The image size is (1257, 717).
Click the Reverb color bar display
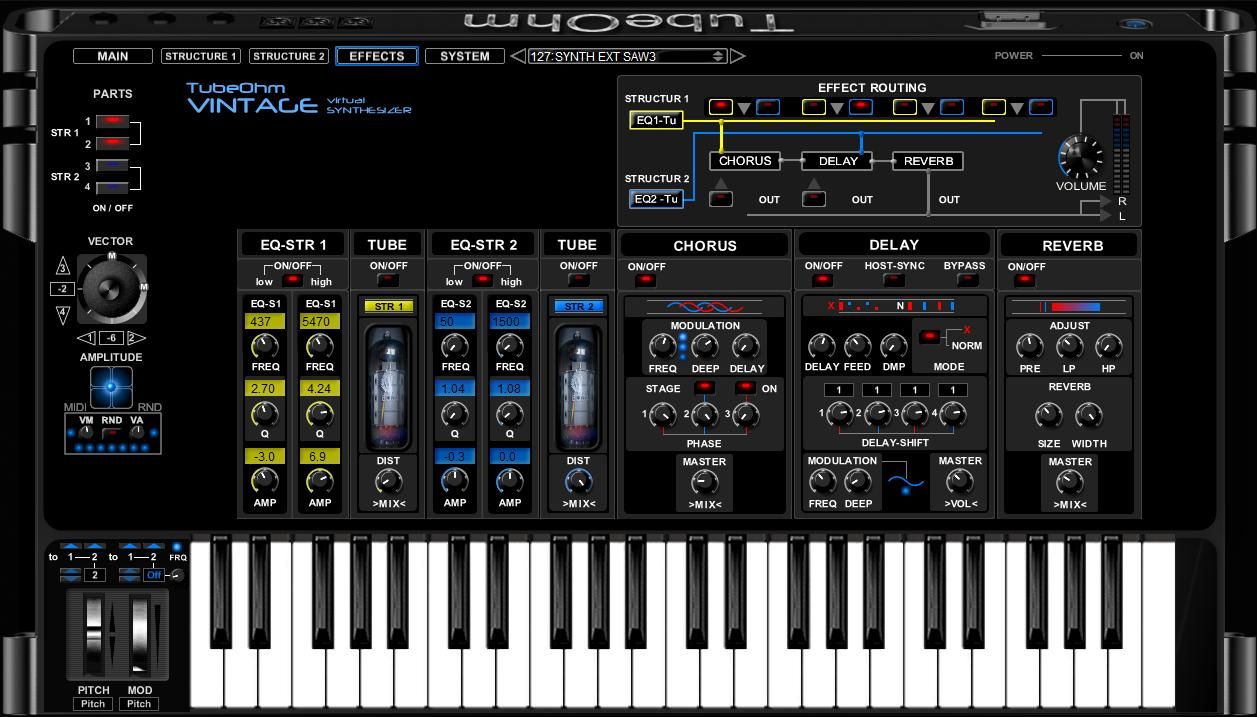tap(1069, 307)
